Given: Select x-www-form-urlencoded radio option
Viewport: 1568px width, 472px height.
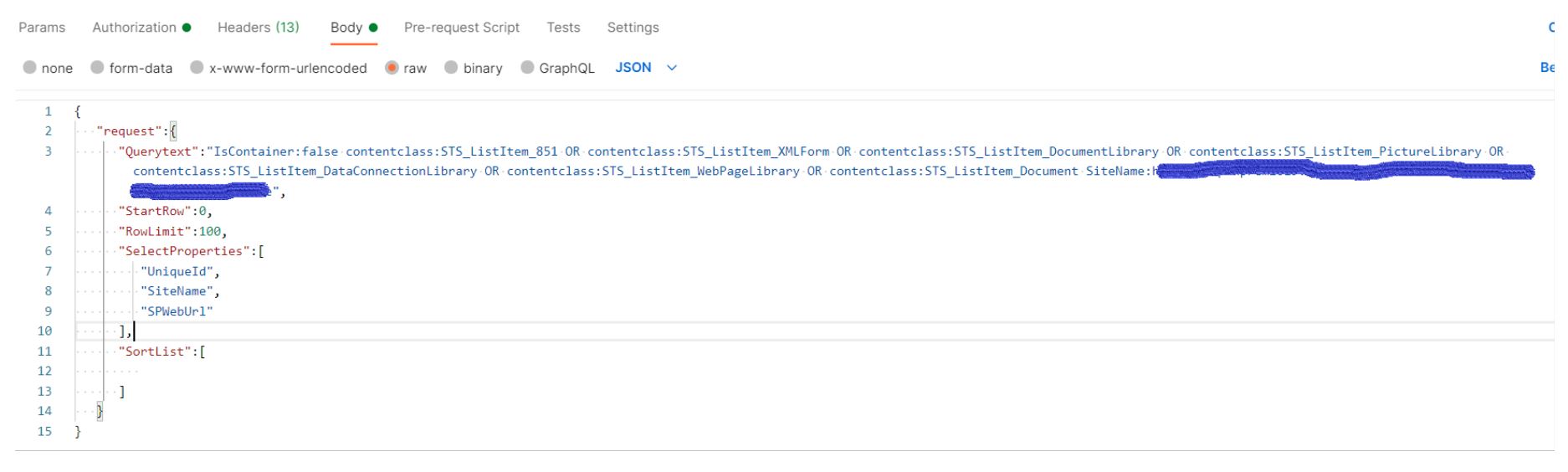Looking at the screenshot, I should tap(197, 68).
